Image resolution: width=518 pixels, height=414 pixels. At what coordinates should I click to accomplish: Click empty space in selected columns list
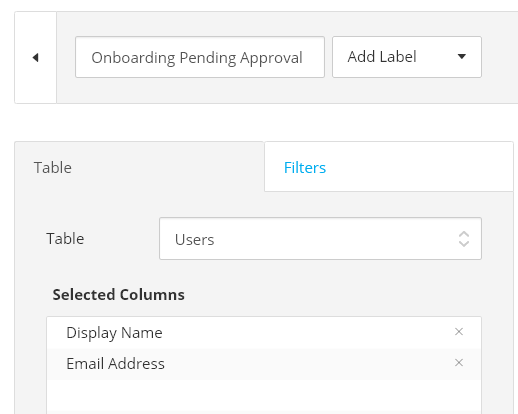pyautogui.click(x=264, y=397)
